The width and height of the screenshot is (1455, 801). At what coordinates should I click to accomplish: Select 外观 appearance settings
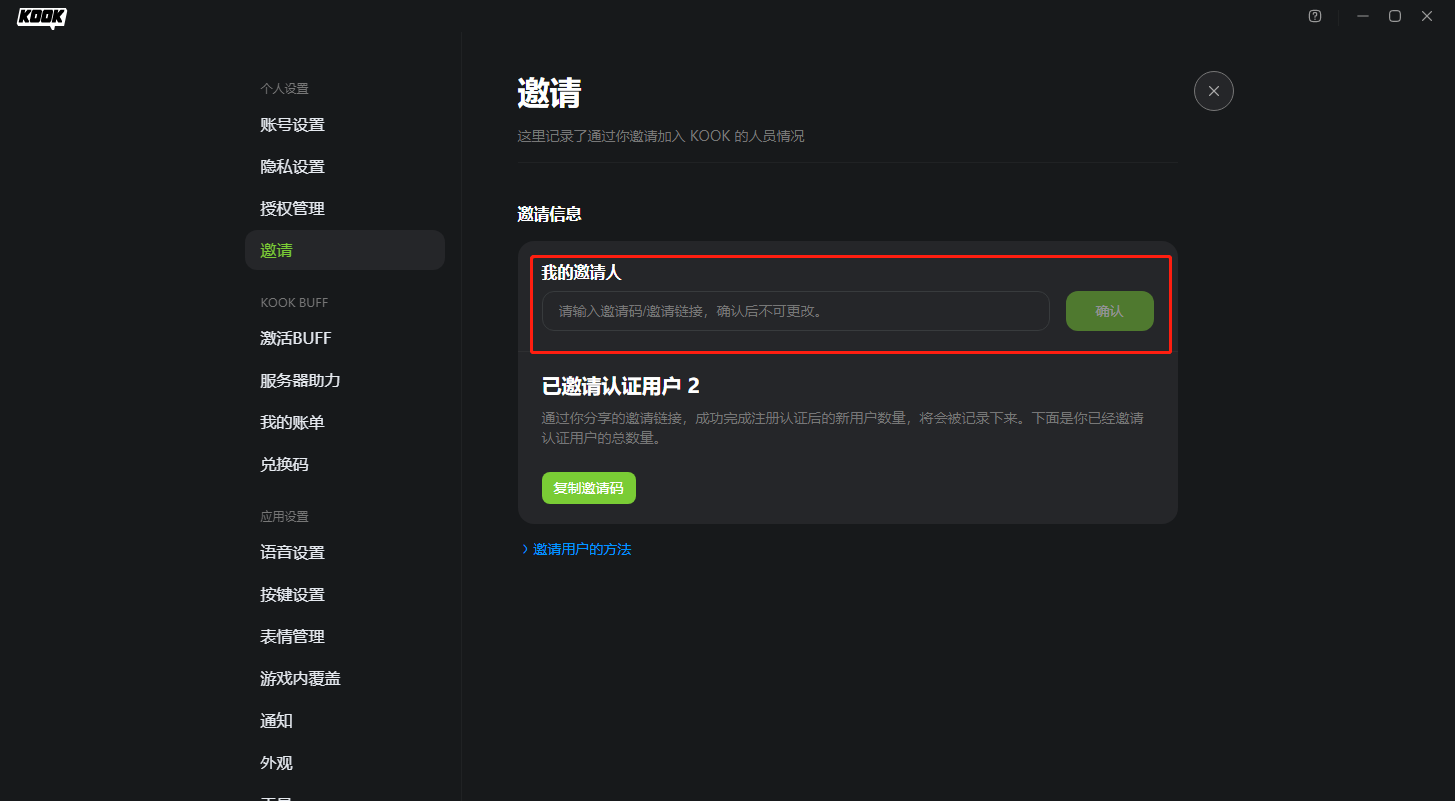pyautogui.click(x=345, y=763)
